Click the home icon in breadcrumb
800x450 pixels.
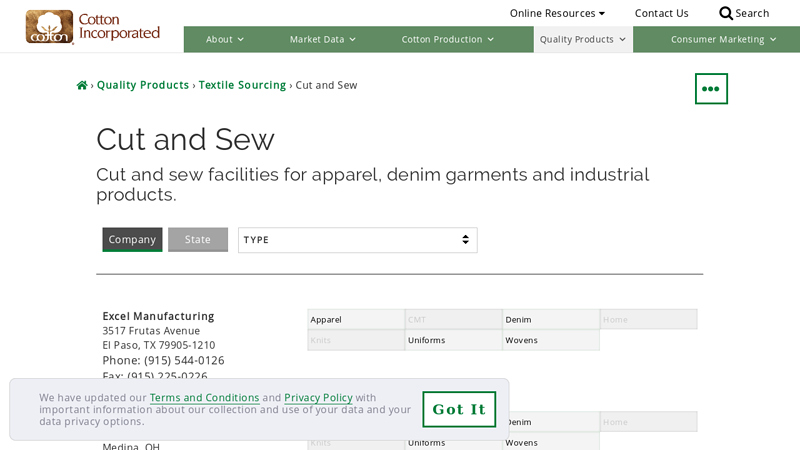coord(82,85)
